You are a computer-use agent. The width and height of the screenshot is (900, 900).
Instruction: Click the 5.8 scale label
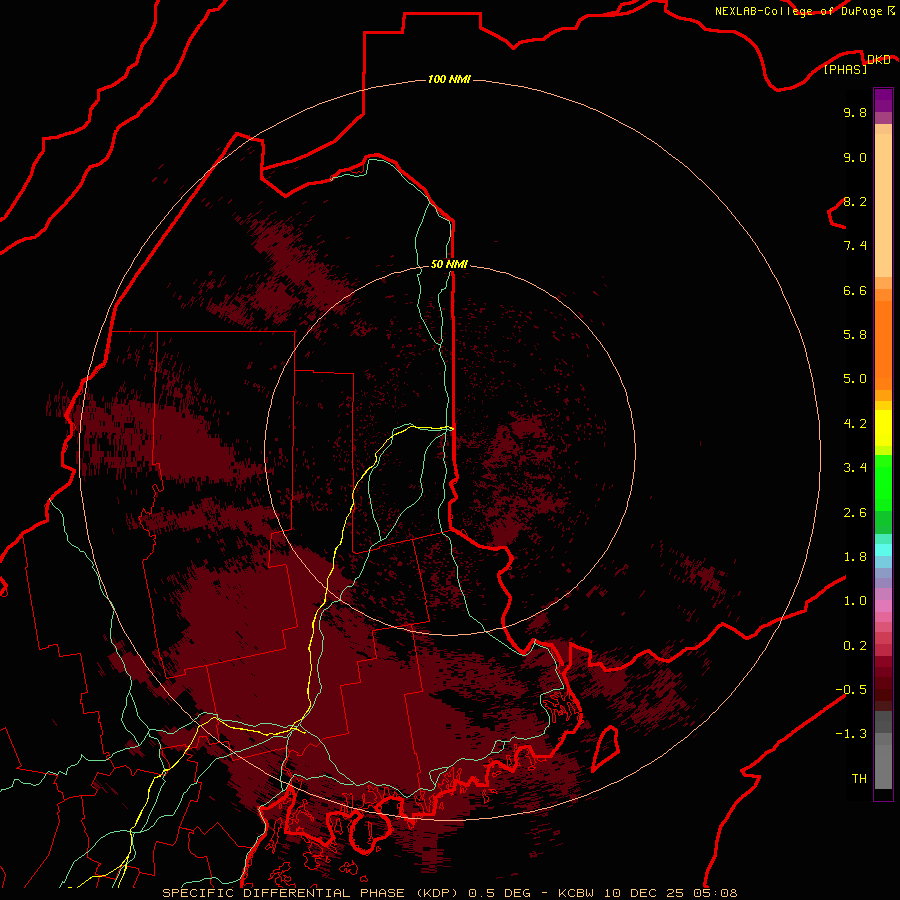click(855, 335)
